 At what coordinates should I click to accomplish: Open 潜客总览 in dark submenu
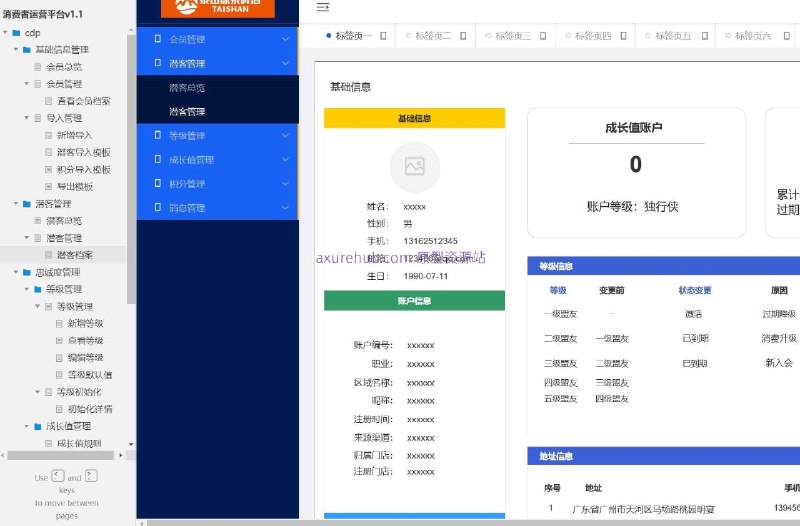pos(187,88)
